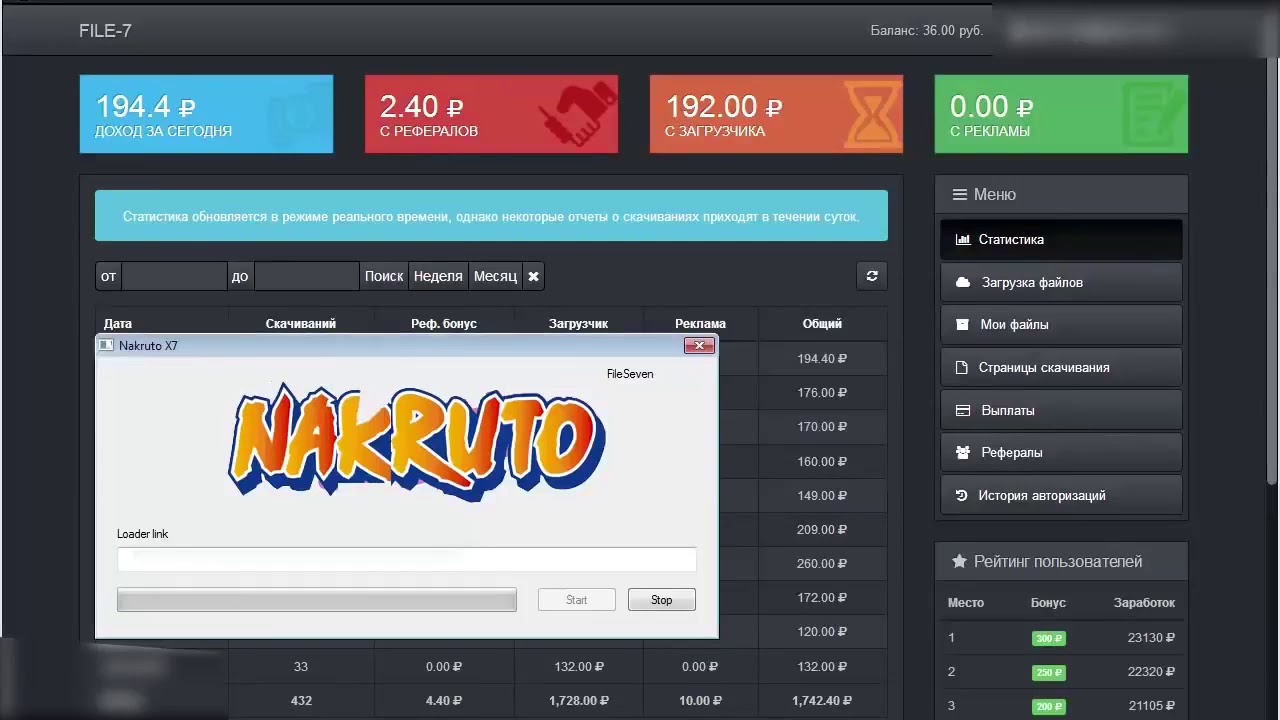
Task: Open the История авторизаций menu item
Action: pos(1061,495)
